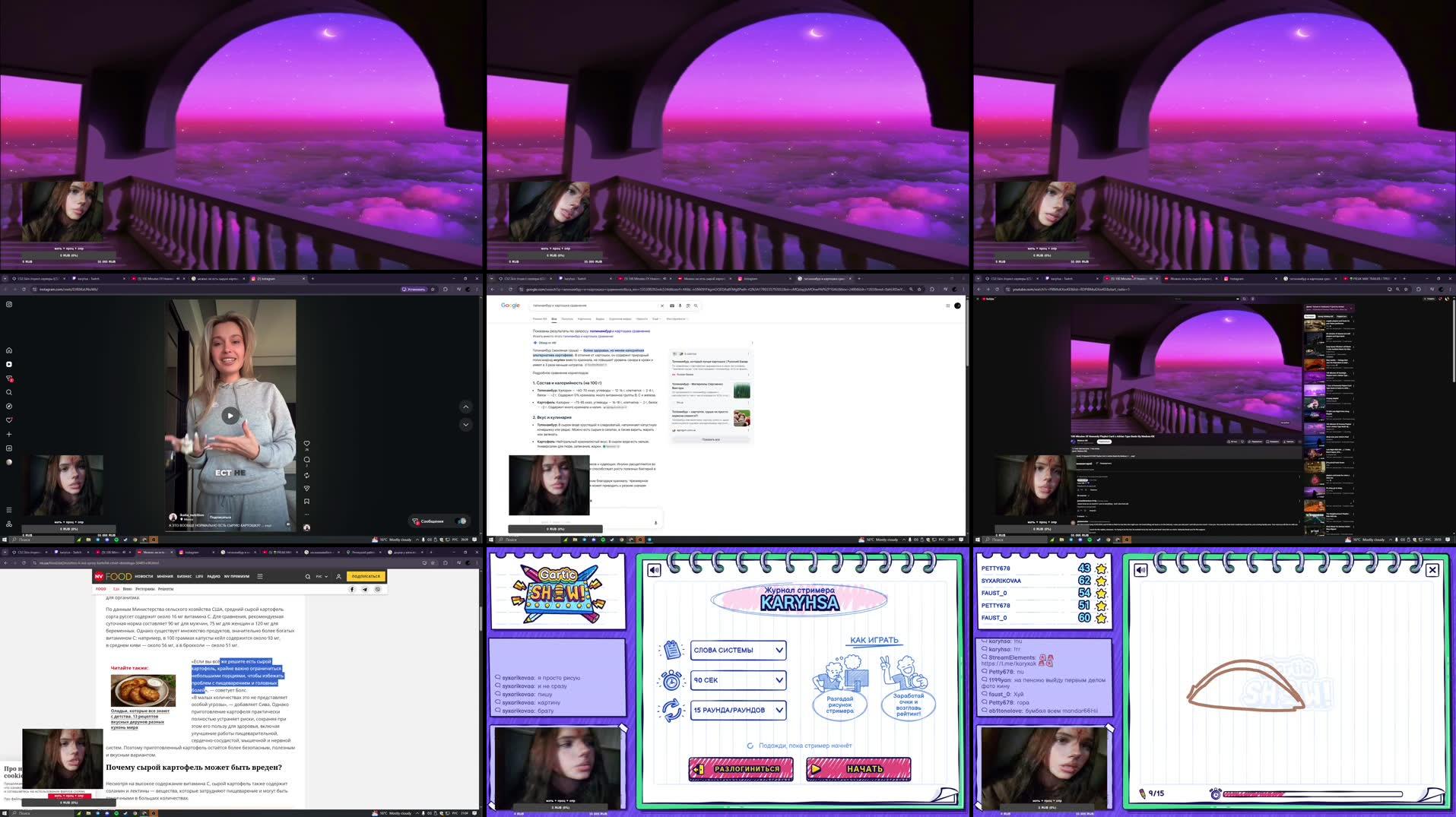Screen dimensions: 1456x817
Task: Go to previous reel with up chevron
Action: 466,407
